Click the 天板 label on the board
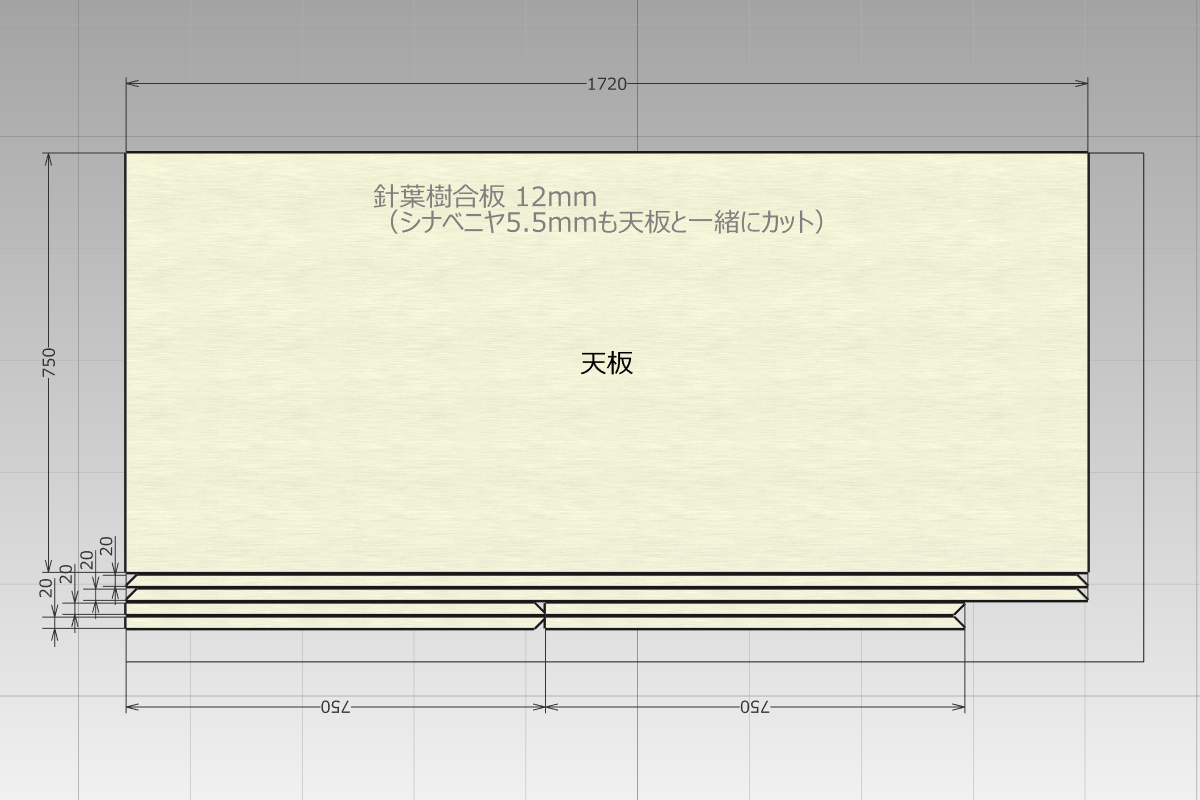This screenshot has height=800, width=1200. 607,363
